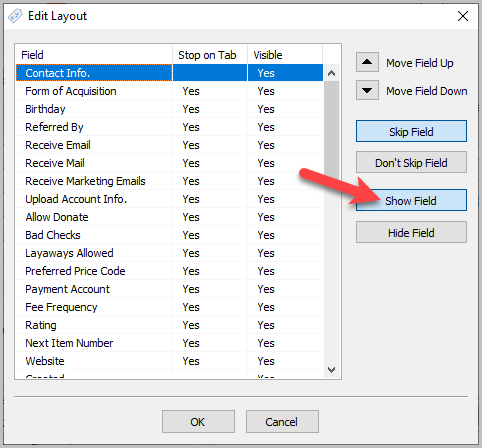482x448 pixels.
Task: Click the Move Field Down arrow button
Action: 367,90
